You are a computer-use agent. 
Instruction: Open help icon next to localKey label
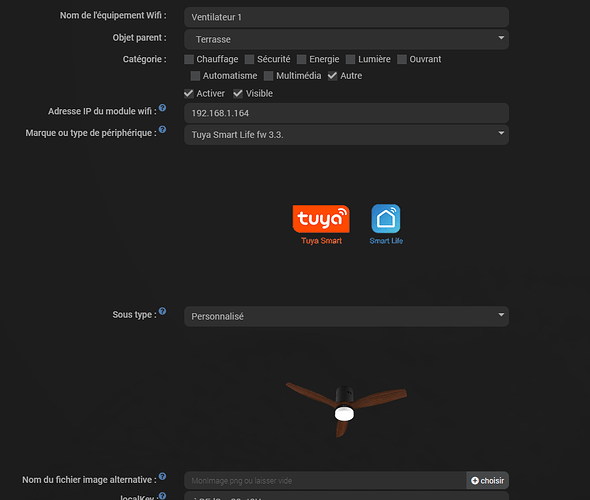click(162, 495)
